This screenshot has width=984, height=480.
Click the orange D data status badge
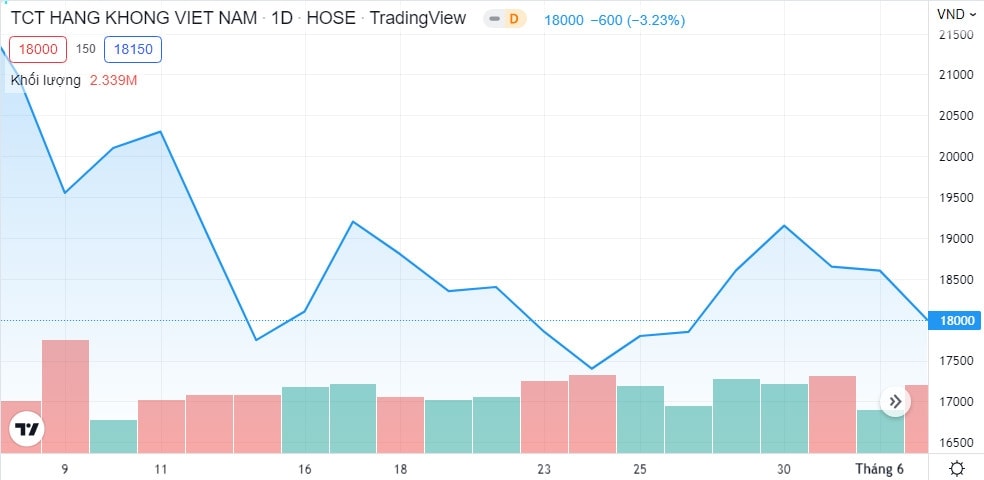(513, 19)
